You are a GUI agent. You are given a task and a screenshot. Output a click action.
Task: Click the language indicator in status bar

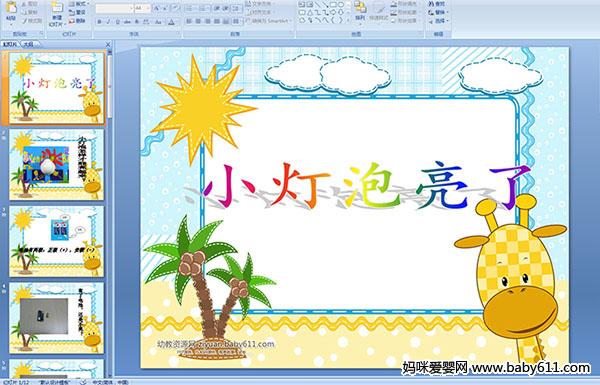(111, 382)
